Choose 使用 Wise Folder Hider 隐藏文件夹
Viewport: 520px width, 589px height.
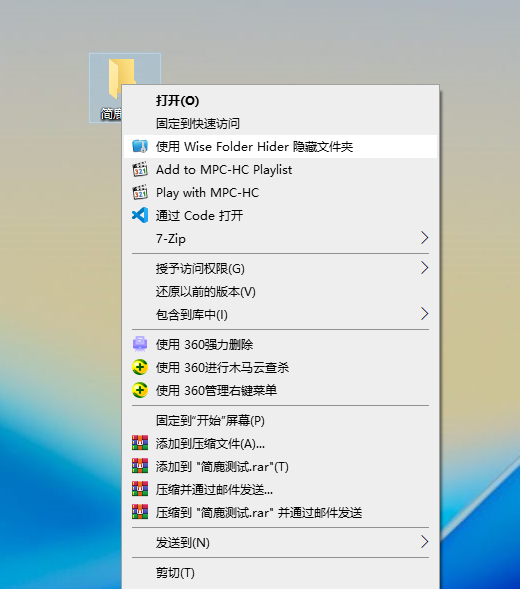click(281, 146)
